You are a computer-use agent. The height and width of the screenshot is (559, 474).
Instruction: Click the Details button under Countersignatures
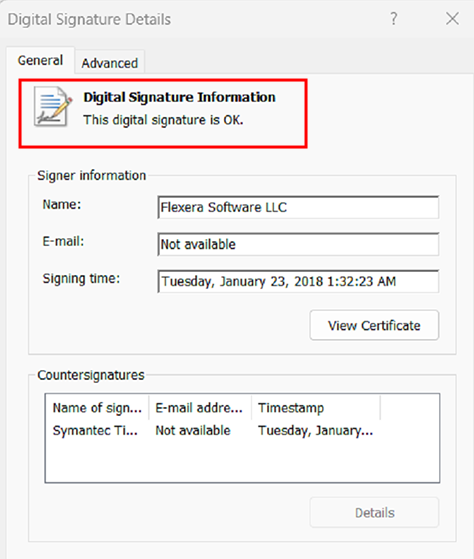pyautogui.click(x=374, y=513)
